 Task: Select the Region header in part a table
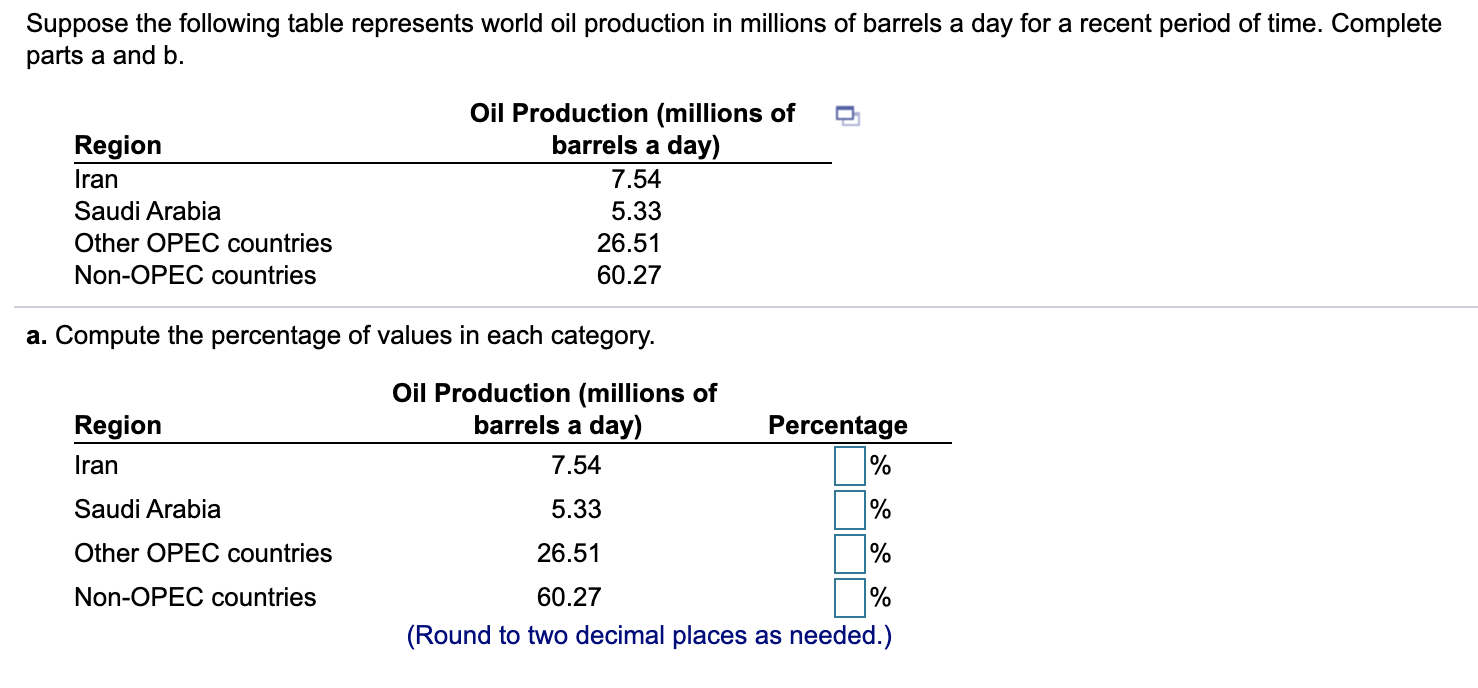(x=118, y=425)
